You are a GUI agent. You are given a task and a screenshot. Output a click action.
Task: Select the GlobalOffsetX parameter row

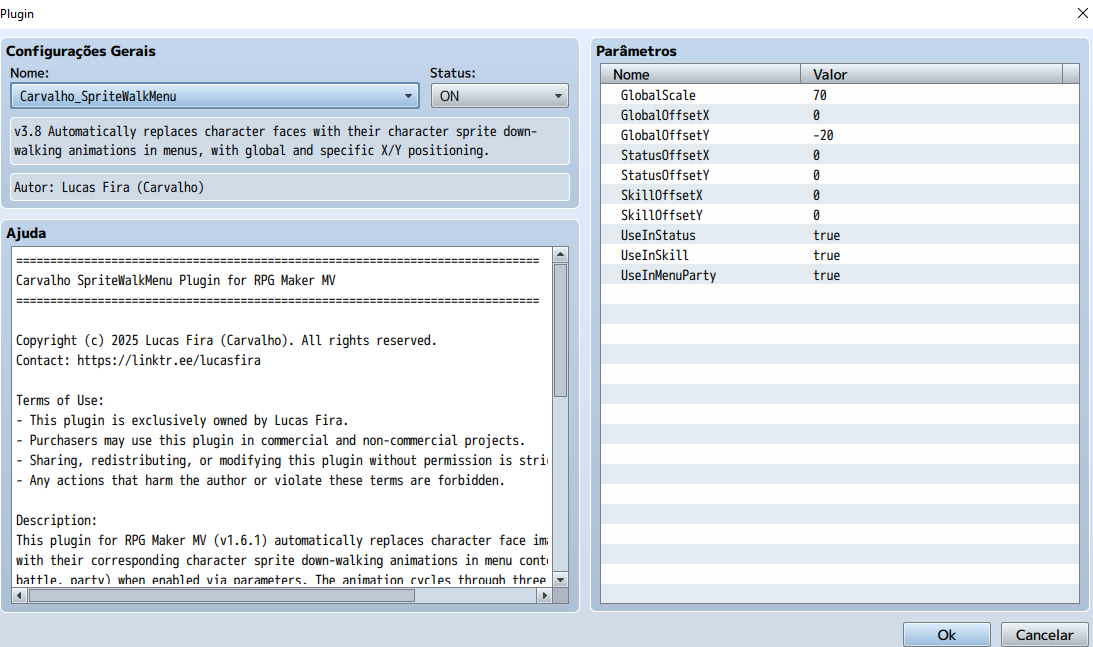pyautogui.click(x=840, y=115)
